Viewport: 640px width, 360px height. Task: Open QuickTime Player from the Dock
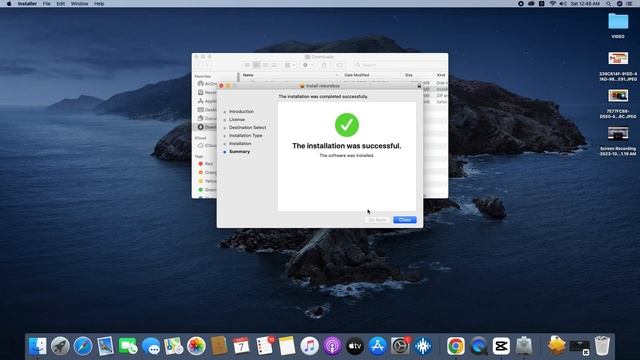click(478, 346)
